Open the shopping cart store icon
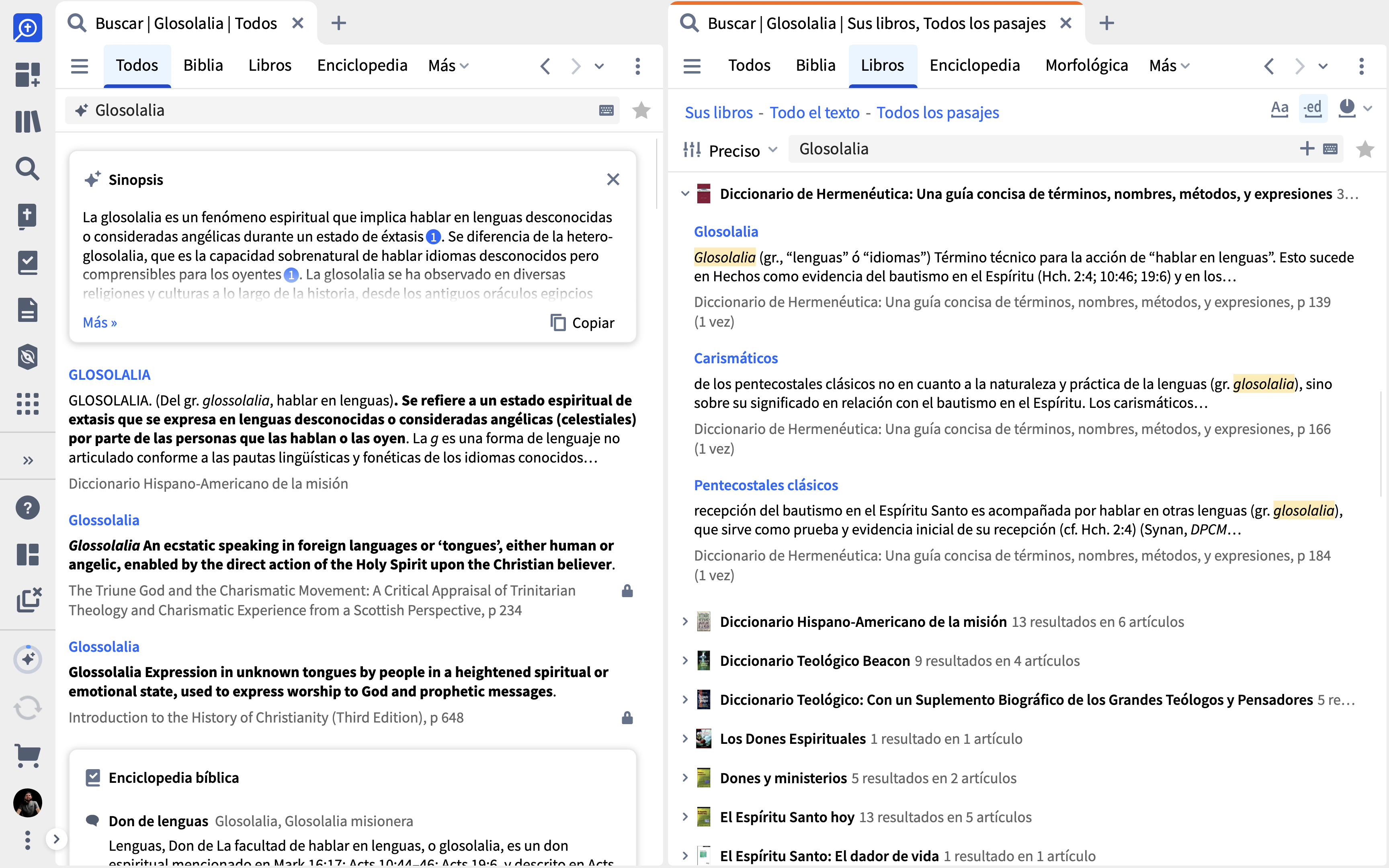1389x868 pixels. tap(28, 755)
